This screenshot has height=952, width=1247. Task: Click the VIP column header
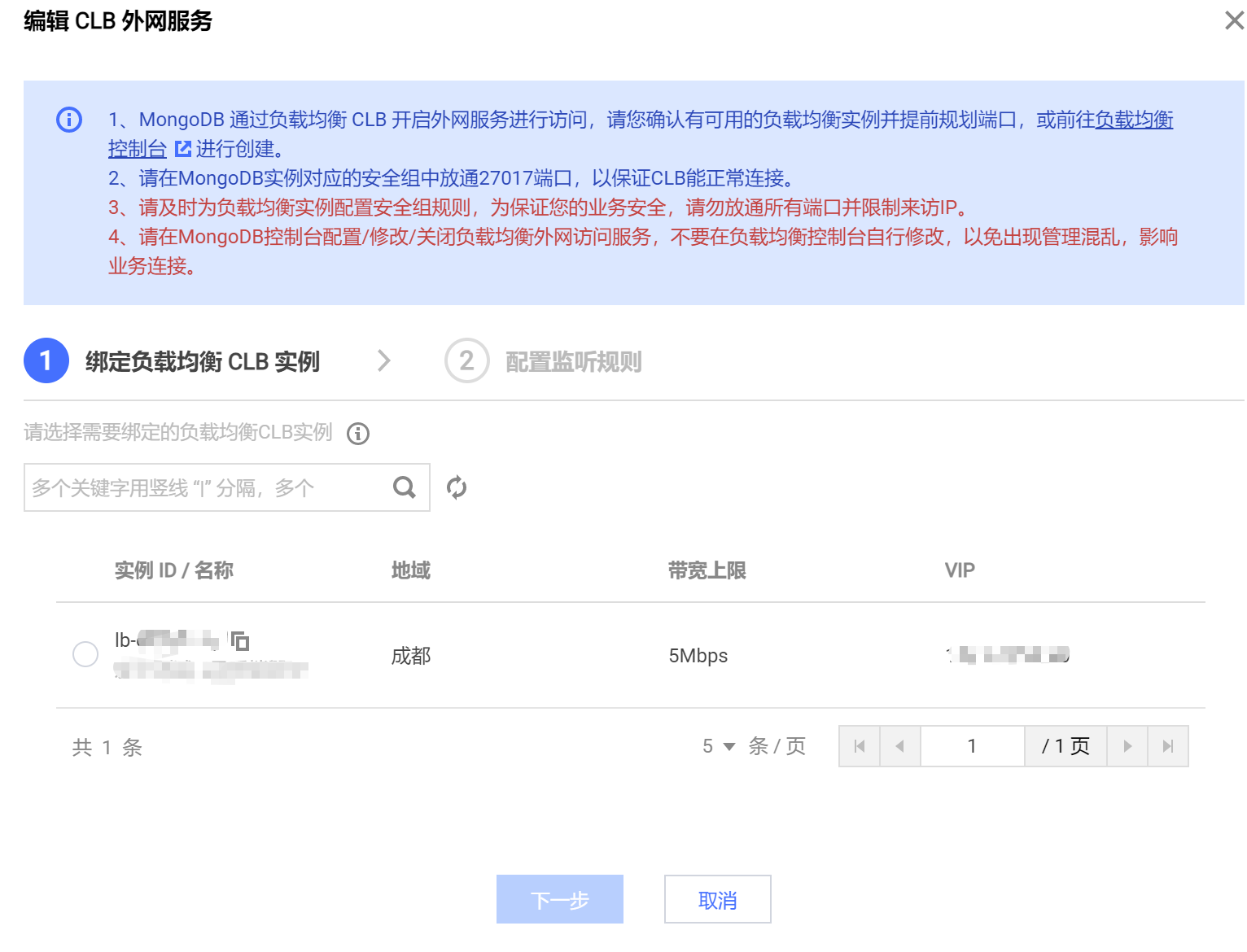(x=960, y=570)
